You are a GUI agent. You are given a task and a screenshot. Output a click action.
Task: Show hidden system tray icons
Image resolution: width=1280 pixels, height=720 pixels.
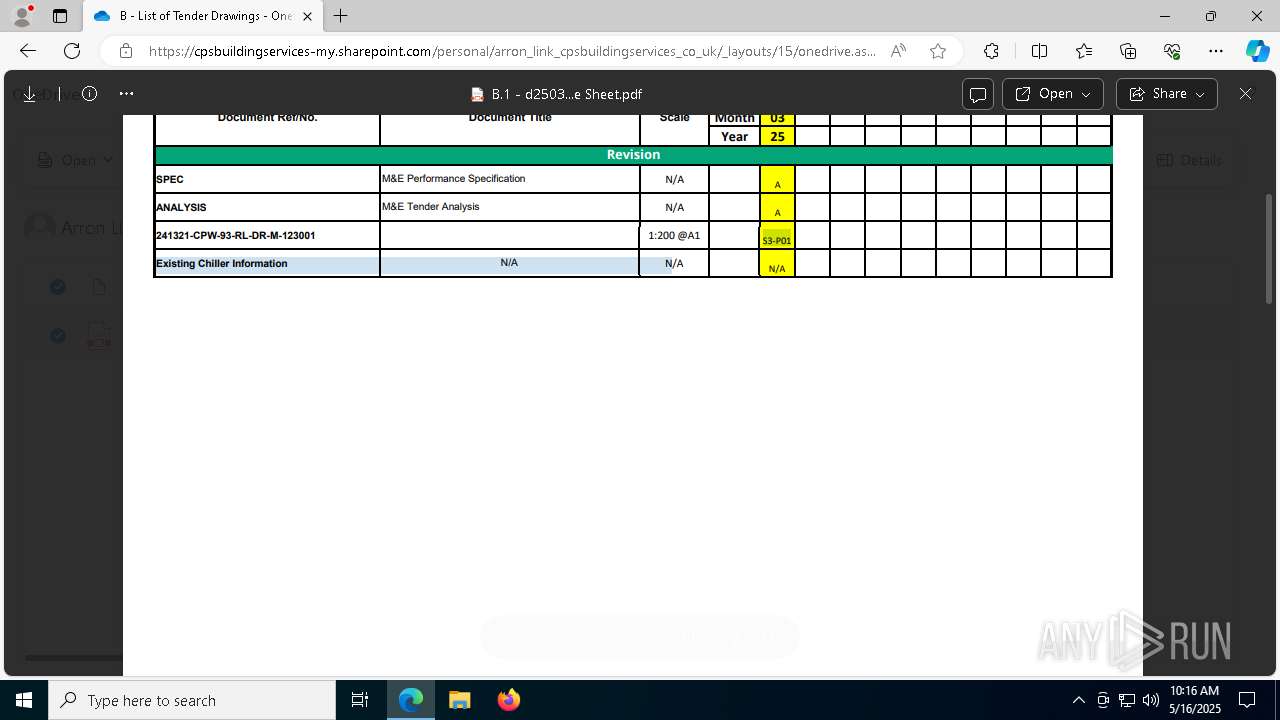pos(1078,700)
